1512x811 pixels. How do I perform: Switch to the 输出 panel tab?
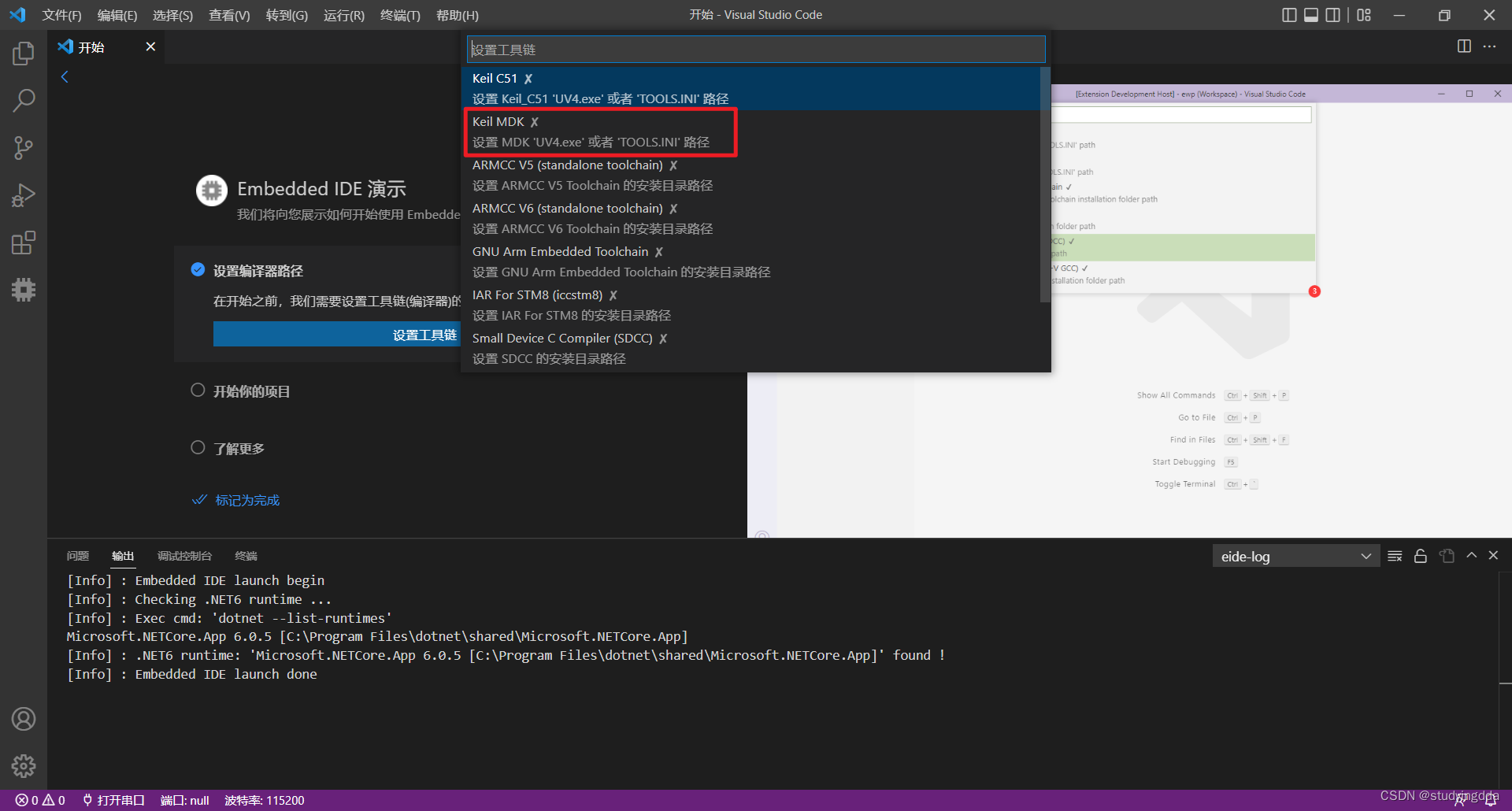[x=123, y=556]
